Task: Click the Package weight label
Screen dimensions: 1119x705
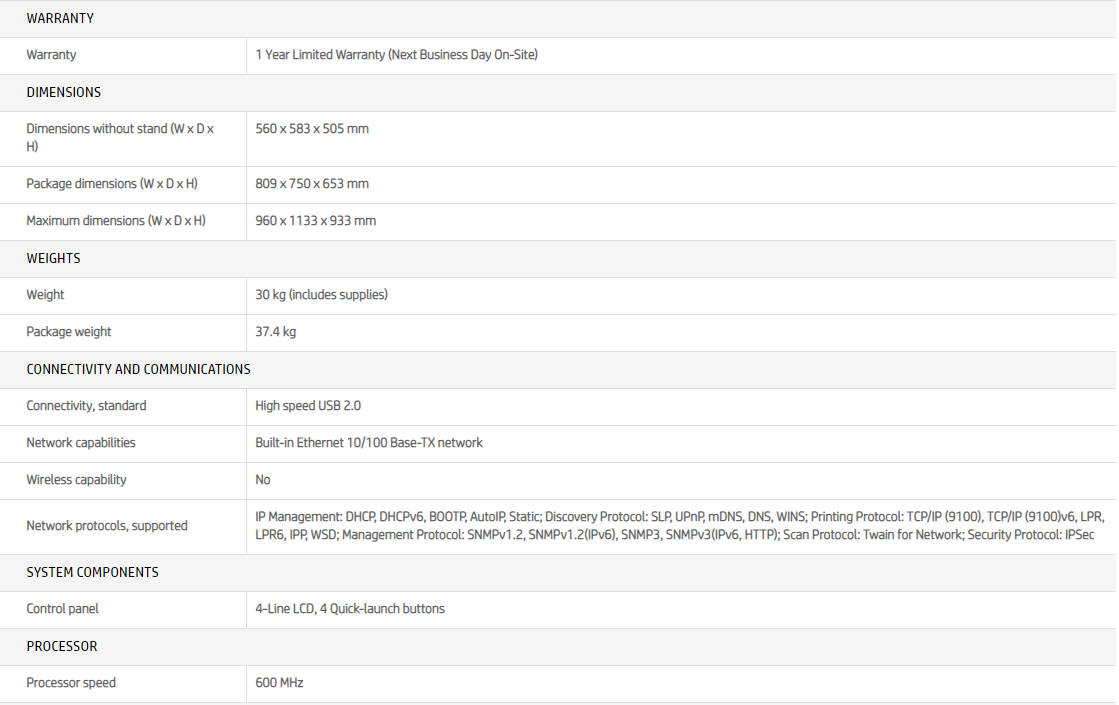Action: [69, 332]
